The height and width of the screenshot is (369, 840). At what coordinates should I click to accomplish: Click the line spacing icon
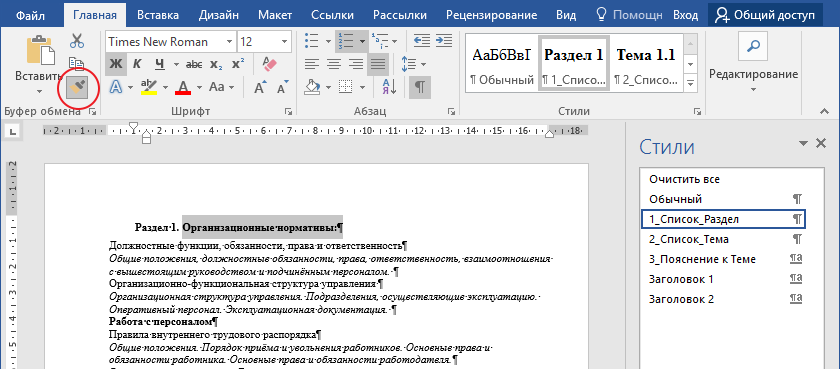click(409, 64)
